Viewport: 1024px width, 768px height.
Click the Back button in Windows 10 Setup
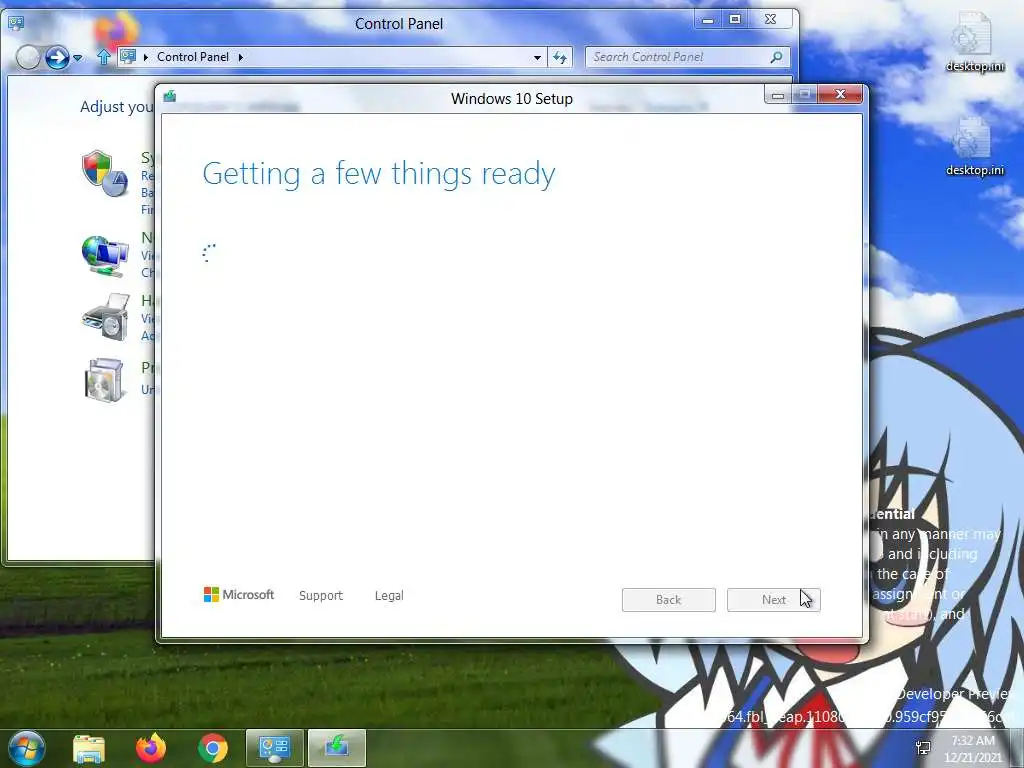point(668,600)
